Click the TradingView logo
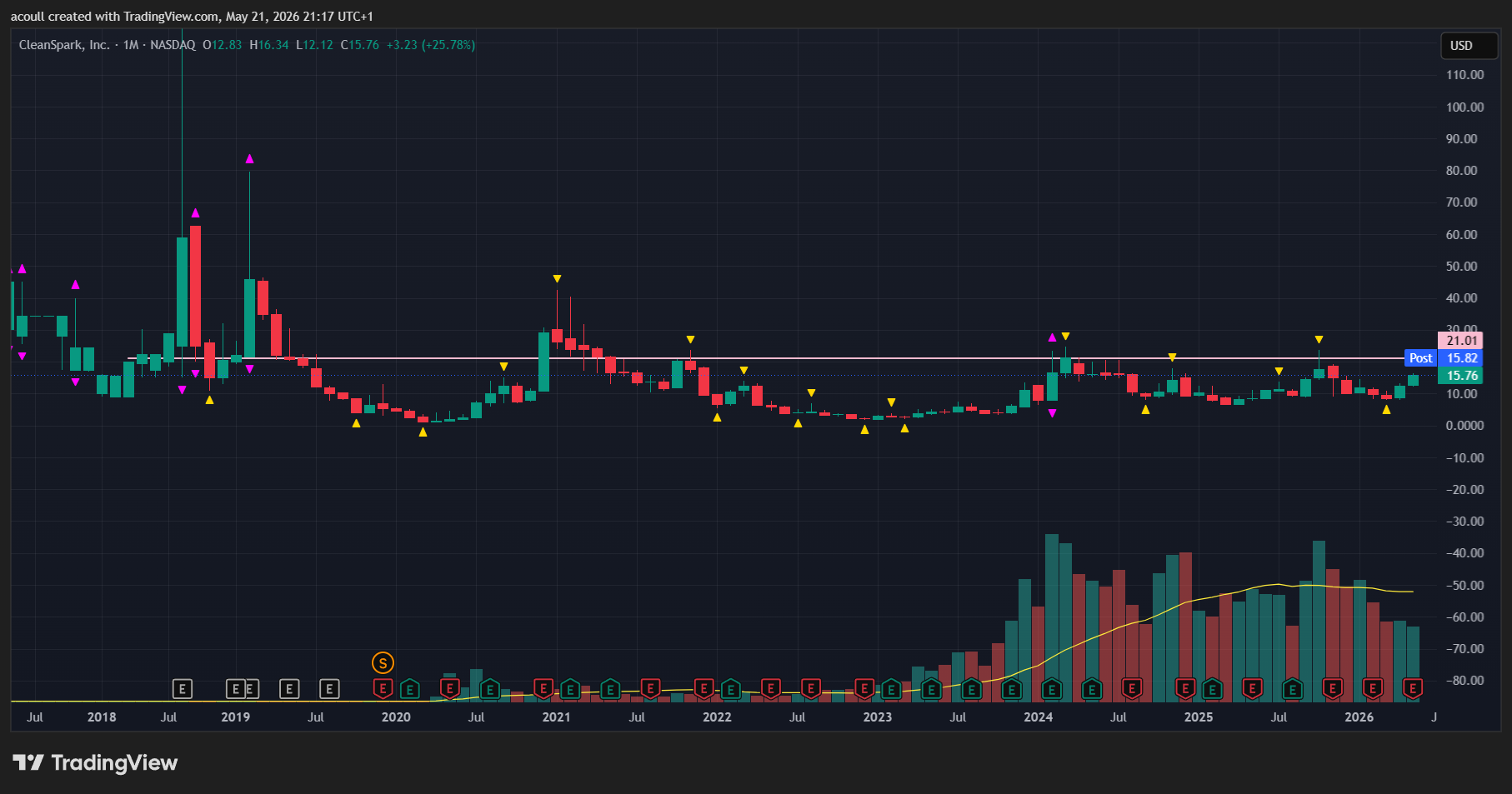This screenshot has height=794, width=1512. point(95,762)
